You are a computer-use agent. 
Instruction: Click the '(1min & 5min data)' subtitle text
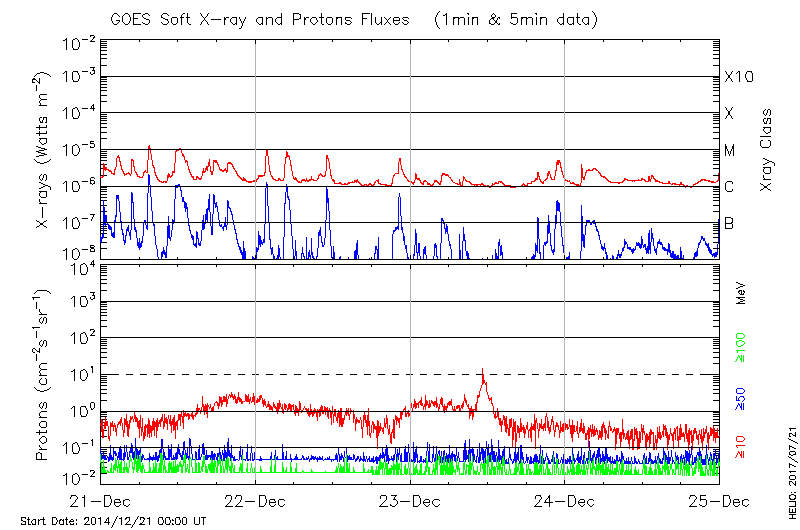coord(510,20)
